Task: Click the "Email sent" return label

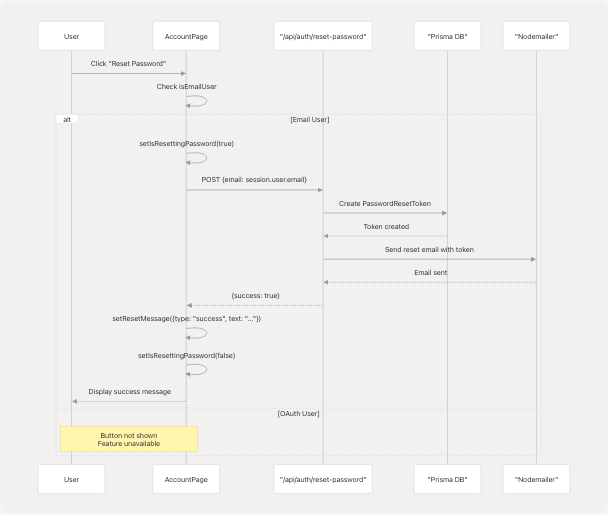Action: coord(430,272)
